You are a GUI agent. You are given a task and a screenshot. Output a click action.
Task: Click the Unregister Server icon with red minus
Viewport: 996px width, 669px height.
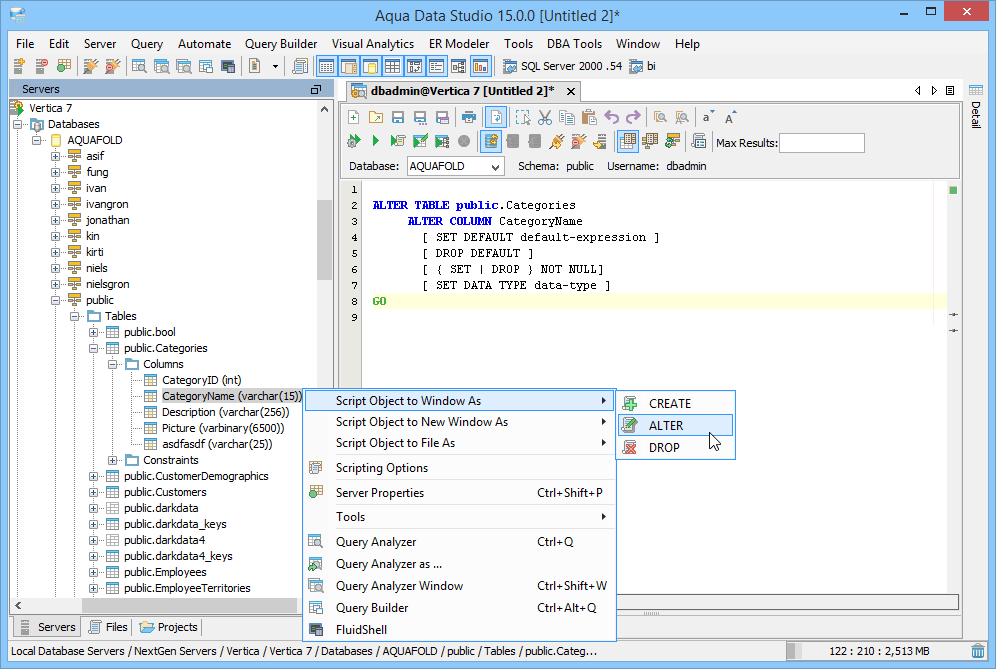pyautogui.click(x=41, y=66)
